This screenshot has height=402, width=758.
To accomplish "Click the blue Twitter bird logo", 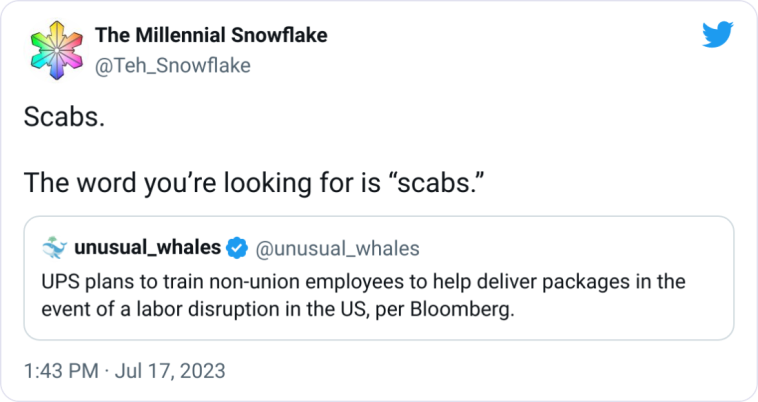I will pyautogui.click(x=718, y=34).
